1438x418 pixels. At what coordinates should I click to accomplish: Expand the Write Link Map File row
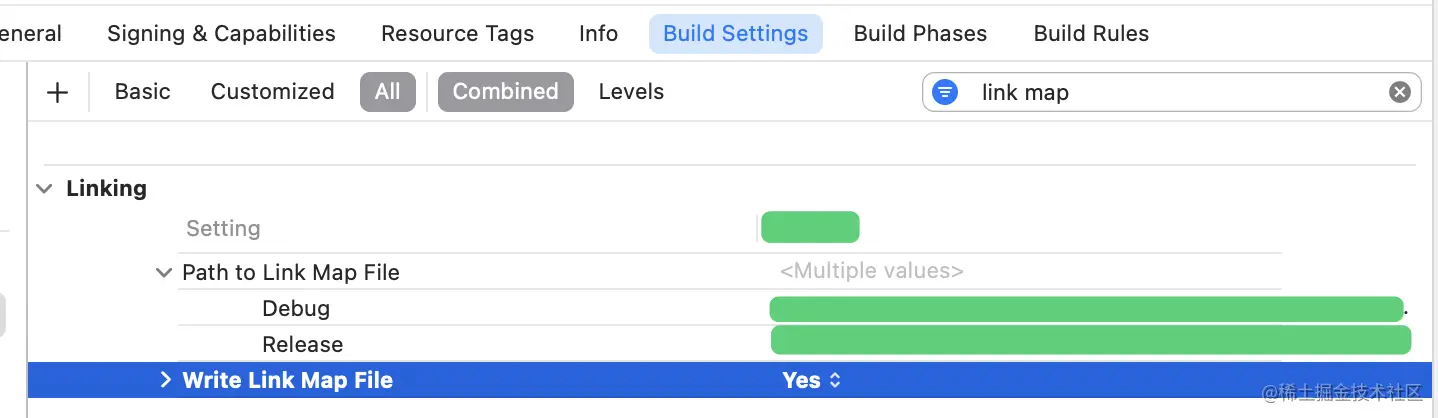click(x=166, y=380)
